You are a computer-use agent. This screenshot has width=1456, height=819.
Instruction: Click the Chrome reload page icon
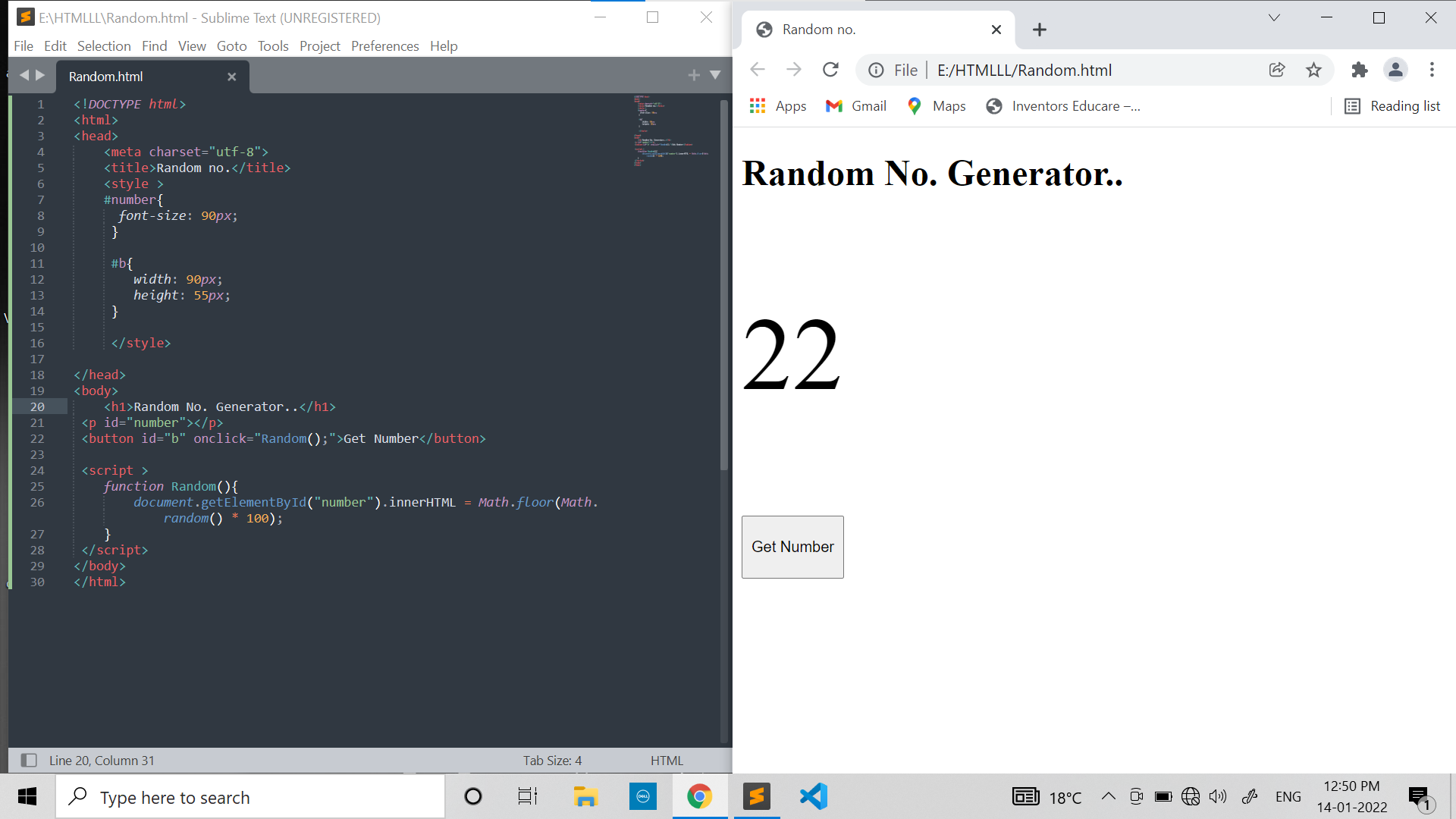click(830, 70)
